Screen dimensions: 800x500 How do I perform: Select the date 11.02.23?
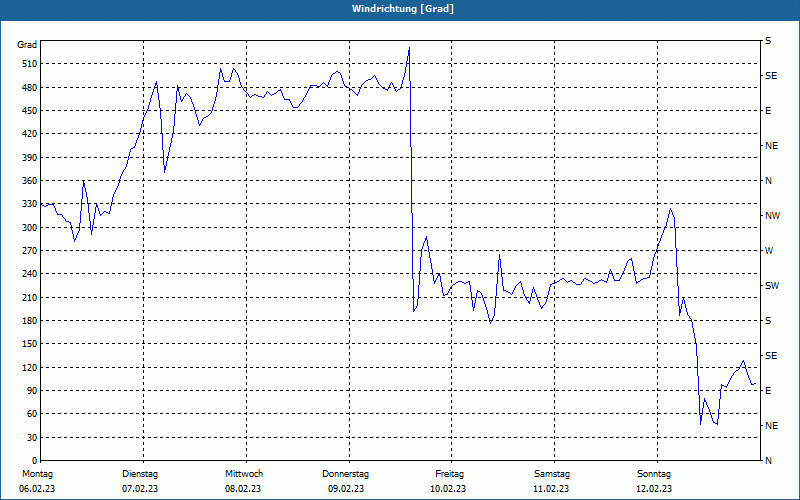tap(552, 489)
